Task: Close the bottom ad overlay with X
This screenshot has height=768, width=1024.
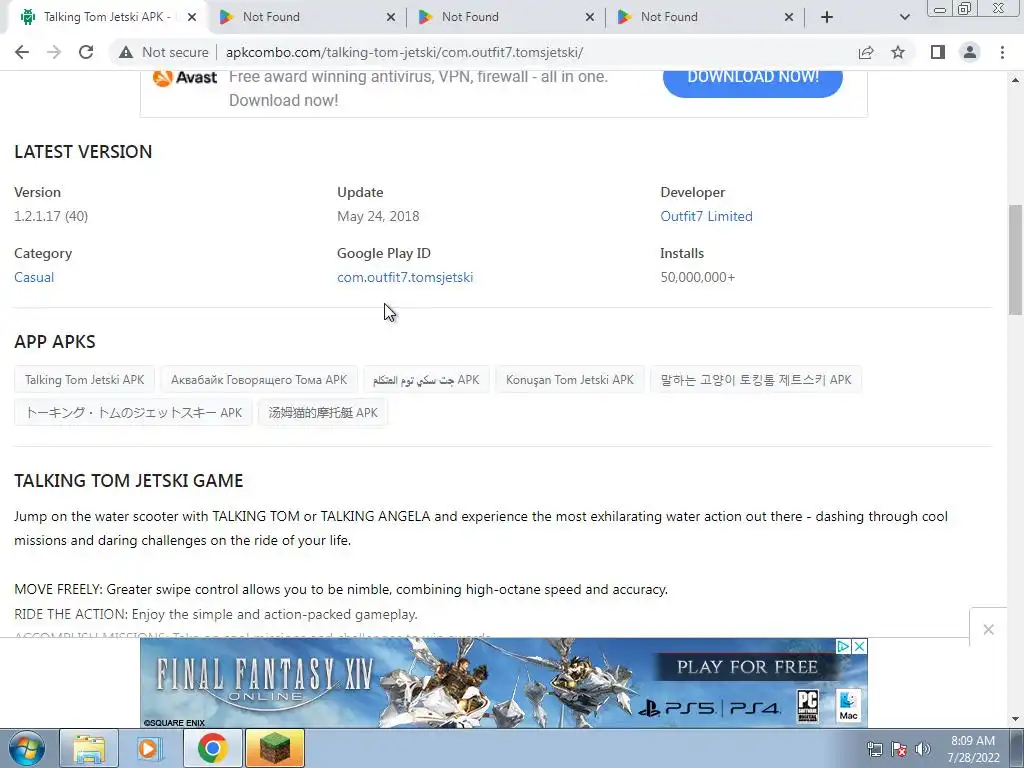Action: 988,630
